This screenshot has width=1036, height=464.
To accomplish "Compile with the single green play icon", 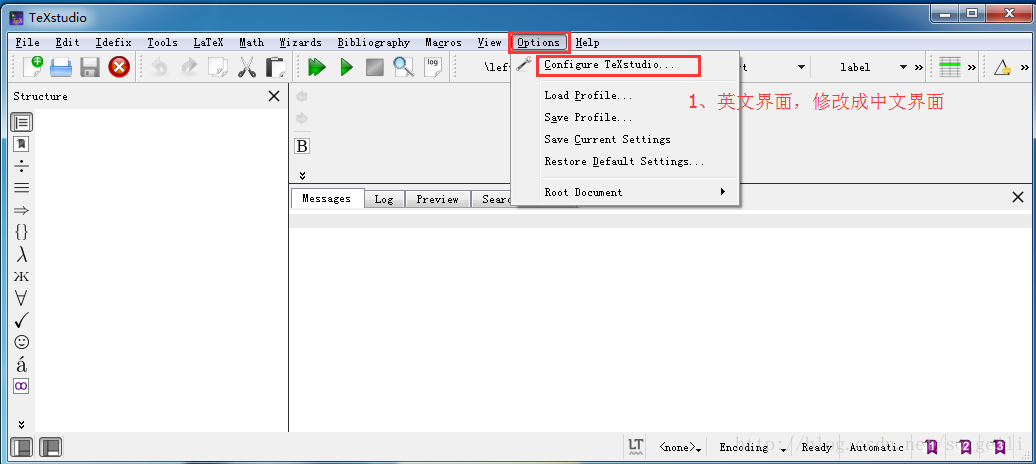I will (x=346, y=67).
